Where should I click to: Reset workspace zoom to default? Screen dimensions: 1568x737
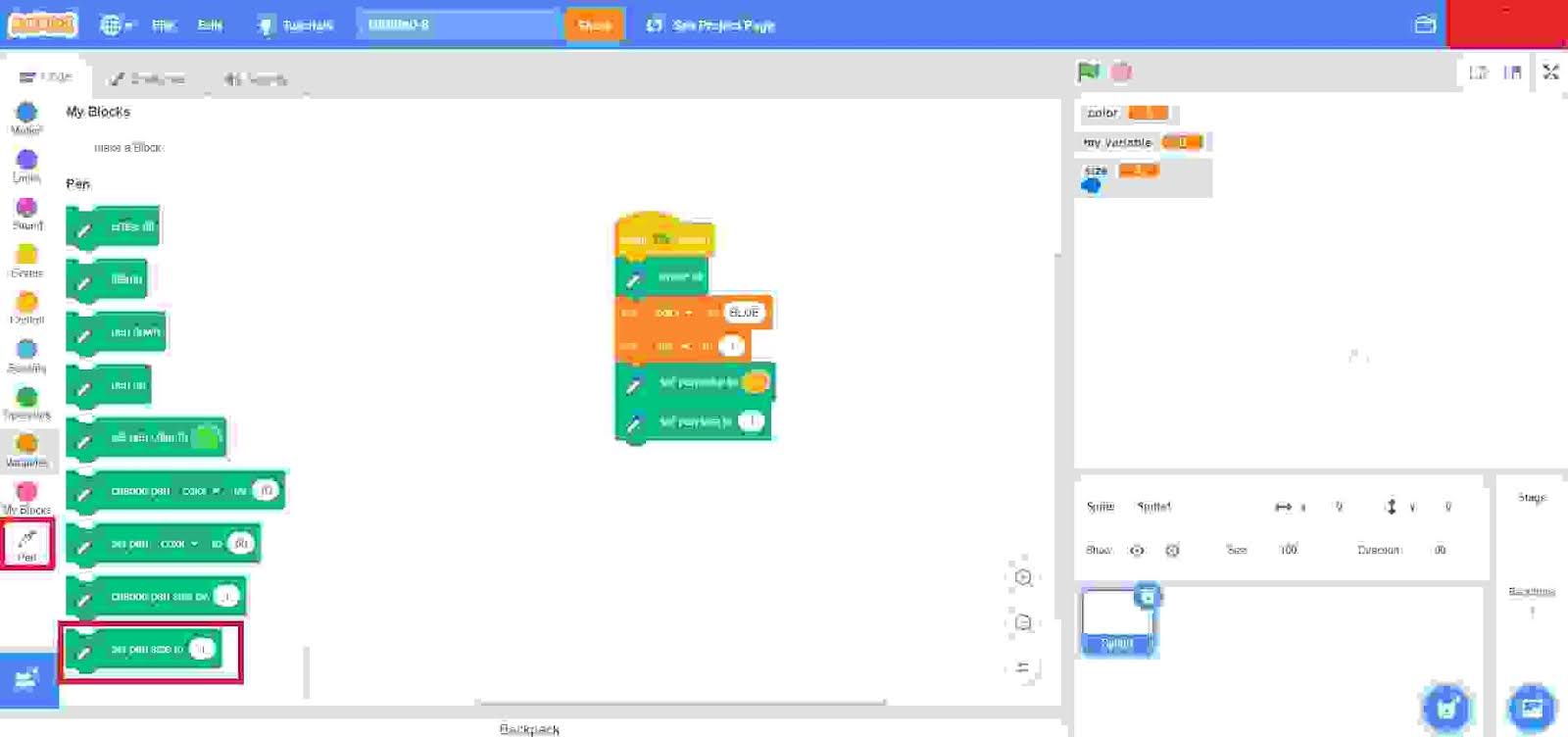pos(1023,667)
